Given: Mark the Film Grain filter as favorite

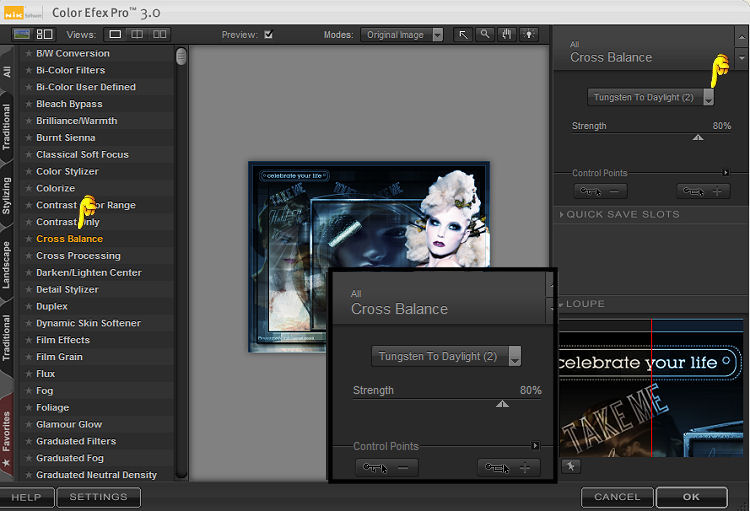Looking at the screenshot, I should pos(28,357).
